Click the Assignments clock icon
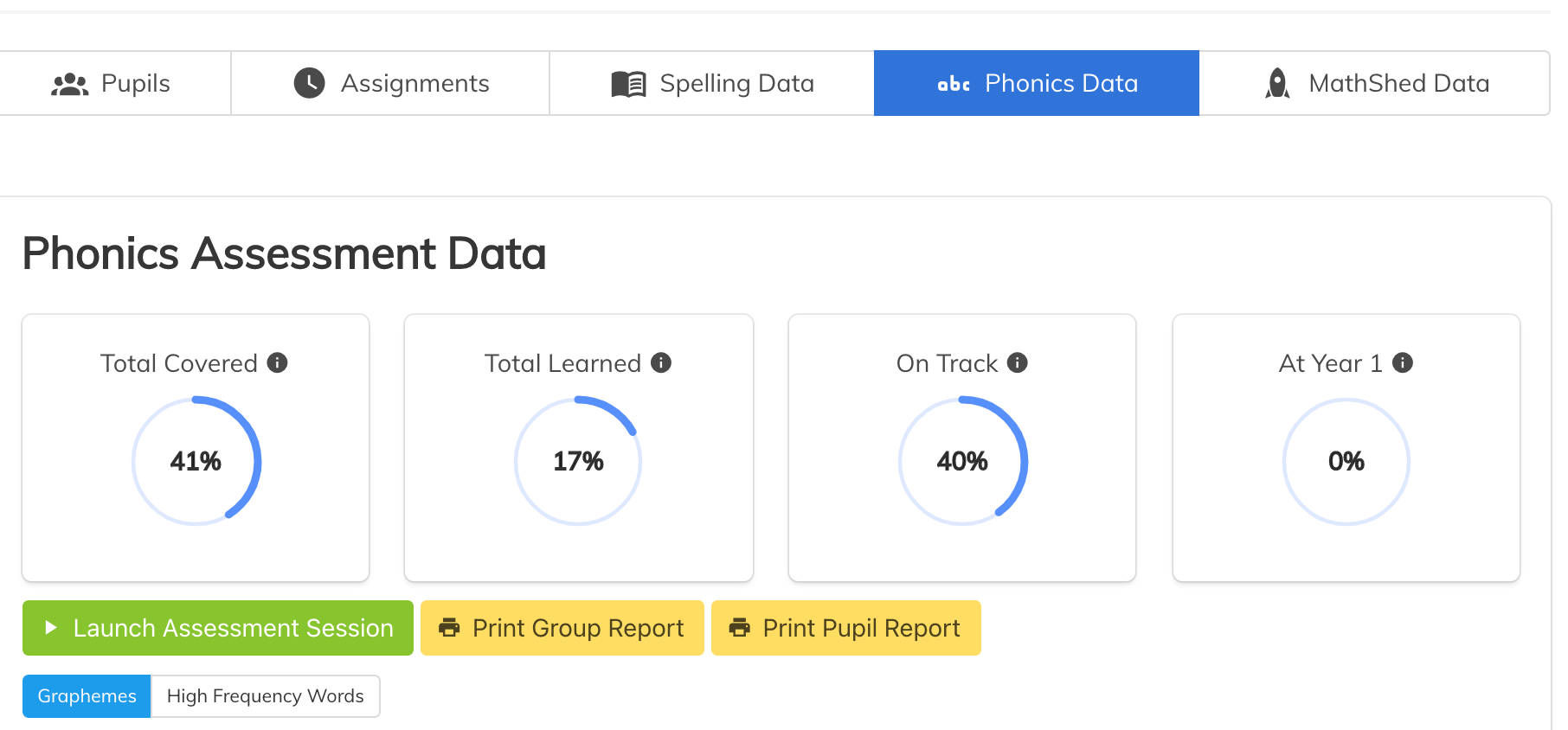This screenshot has width=1568, height=730. (x=309, y=83)
